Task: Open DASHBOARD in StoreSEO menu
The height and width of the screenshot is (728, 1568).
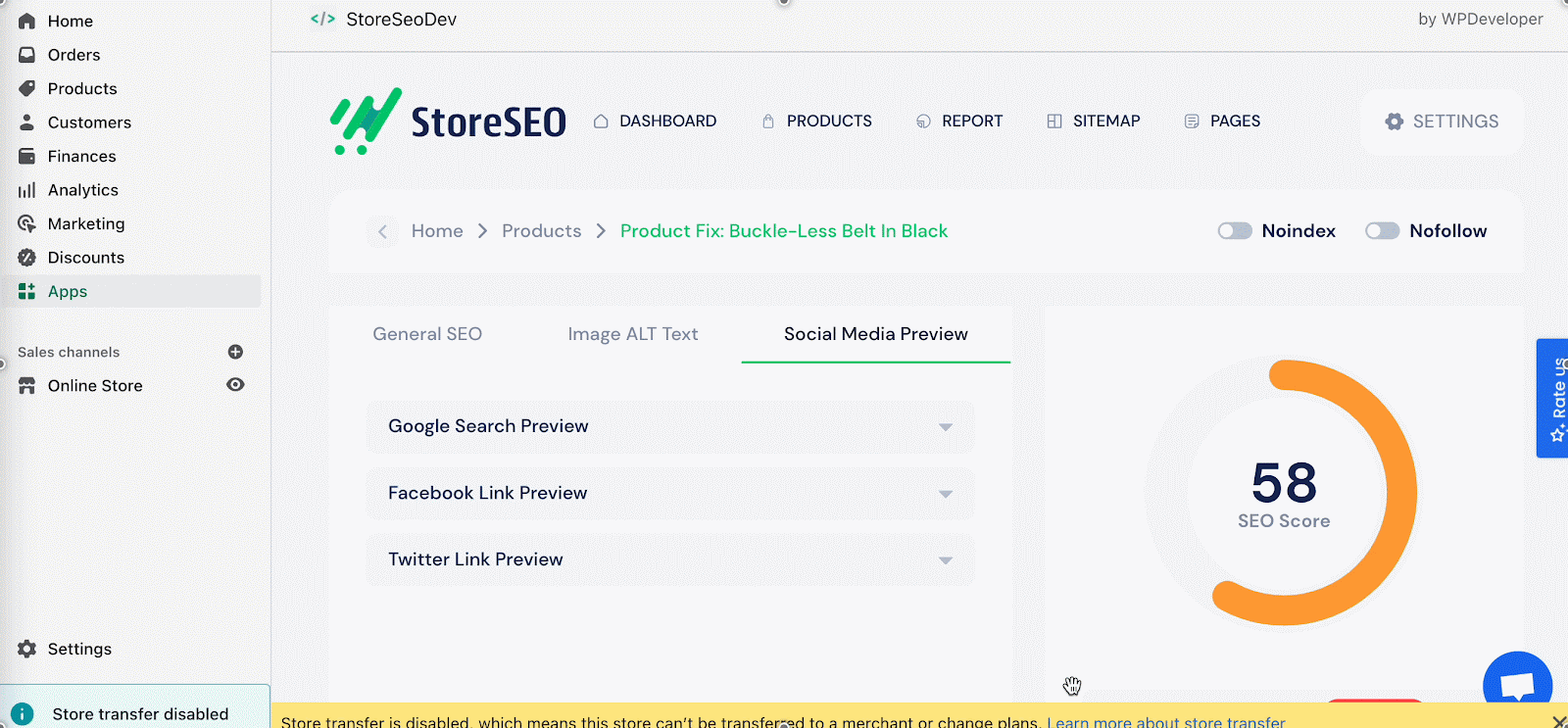Action: pyautogui.click(x=667, y=121)
